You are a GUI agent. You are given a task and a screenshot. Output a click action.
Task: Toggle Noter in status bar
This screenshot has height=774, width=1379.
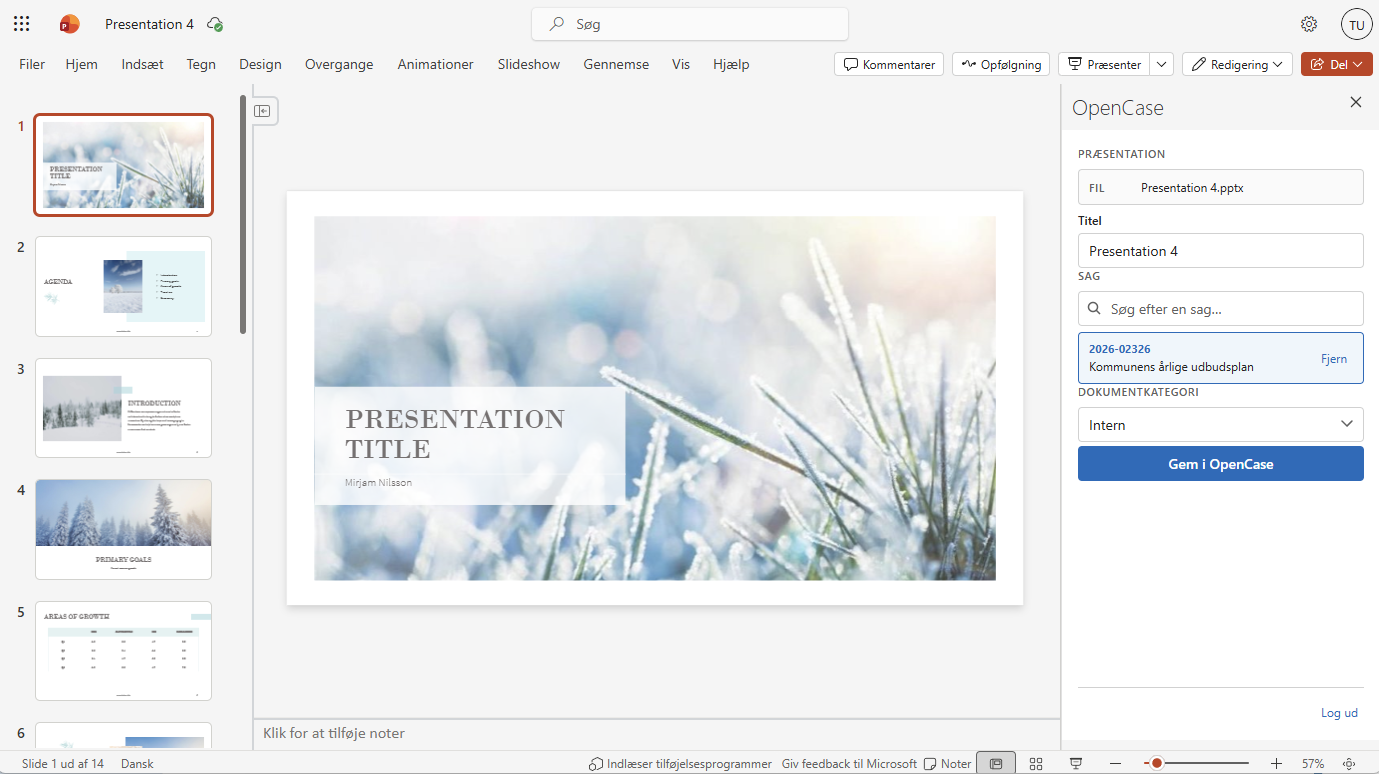pyautogui.click(x=947, y=763)
